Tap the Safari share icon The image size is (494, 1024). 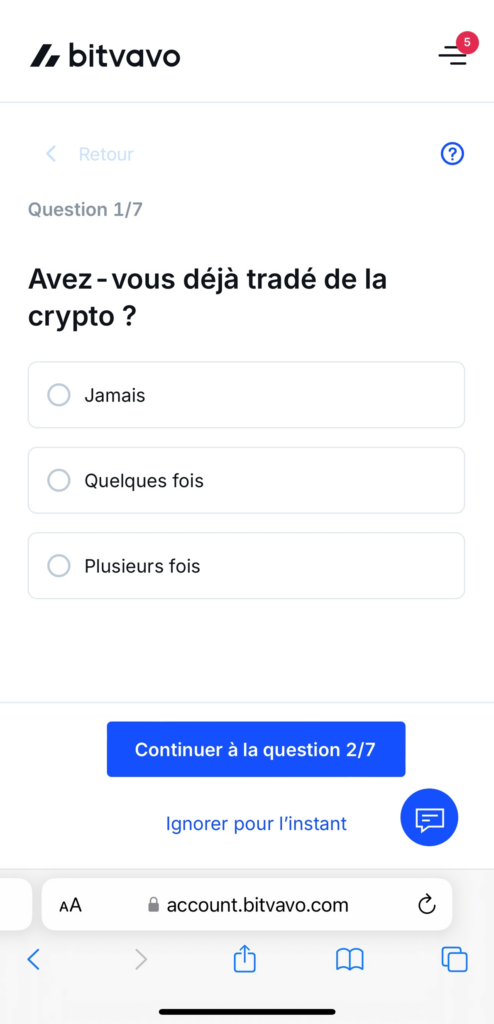click(x=245, y=959)
